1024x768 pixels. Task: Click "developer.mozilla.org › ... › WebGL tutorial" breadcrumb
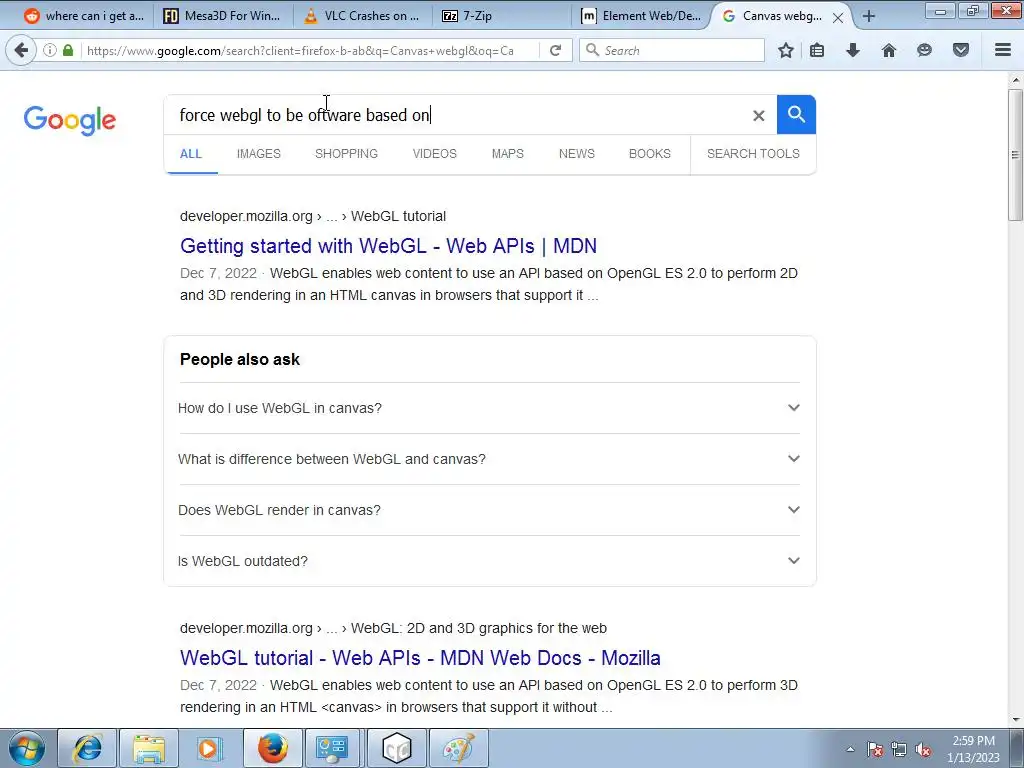pyautogui.click(x=313, y=216)
